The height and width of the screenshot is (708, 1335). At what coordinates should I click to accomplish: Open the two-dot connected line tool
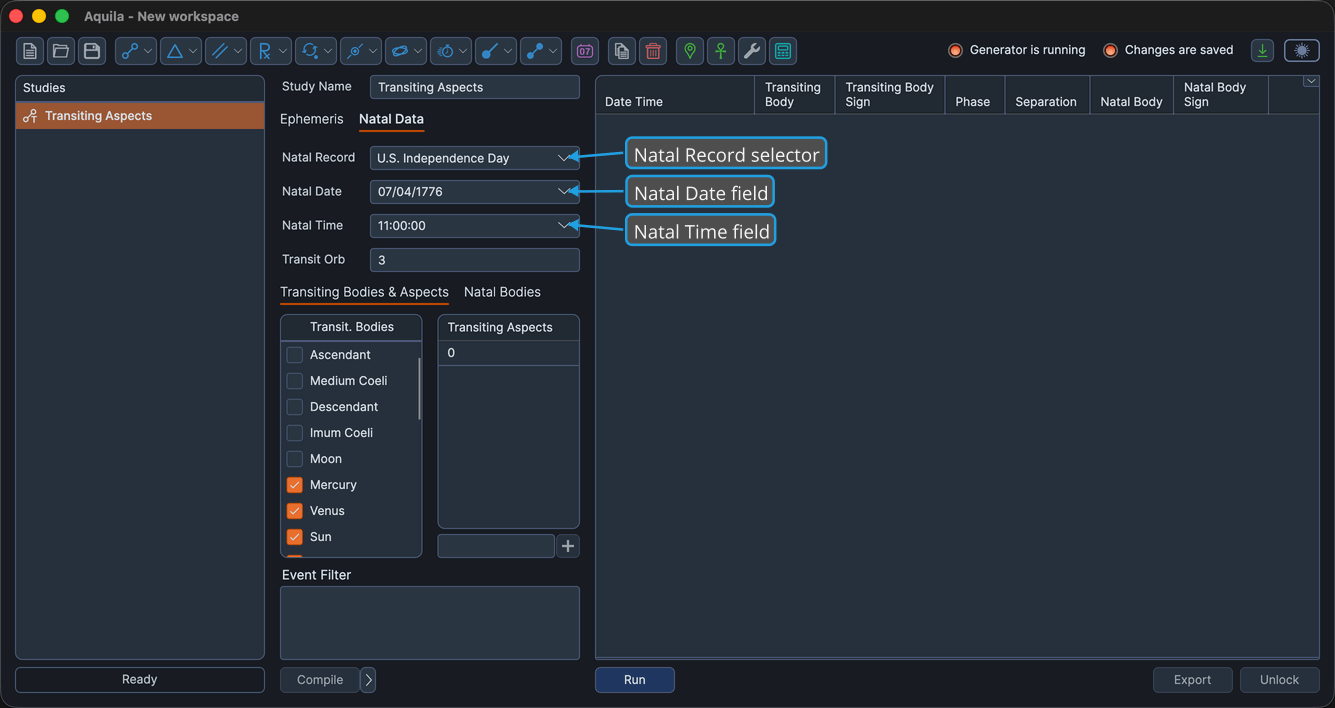541,51
